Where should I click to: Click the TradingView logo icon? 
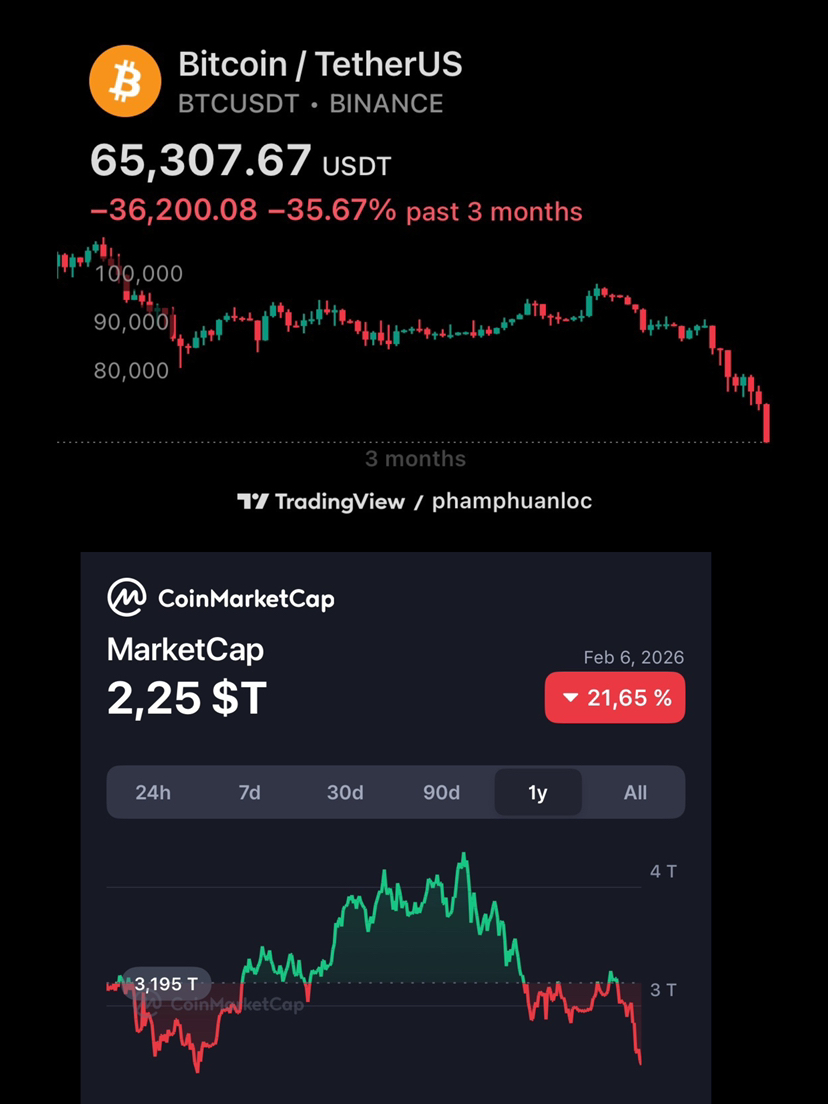252,501
